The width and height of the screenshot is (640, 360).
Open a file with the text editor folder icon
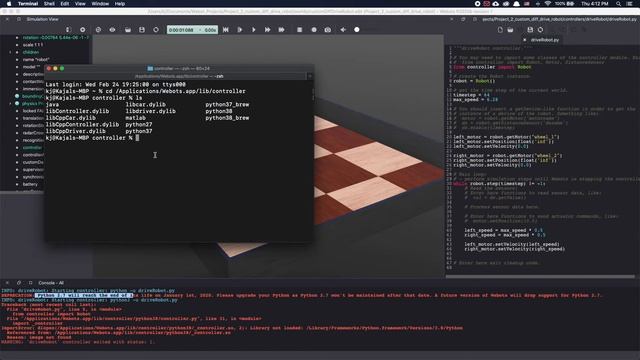pyautogui.click(x=510, y=30)
